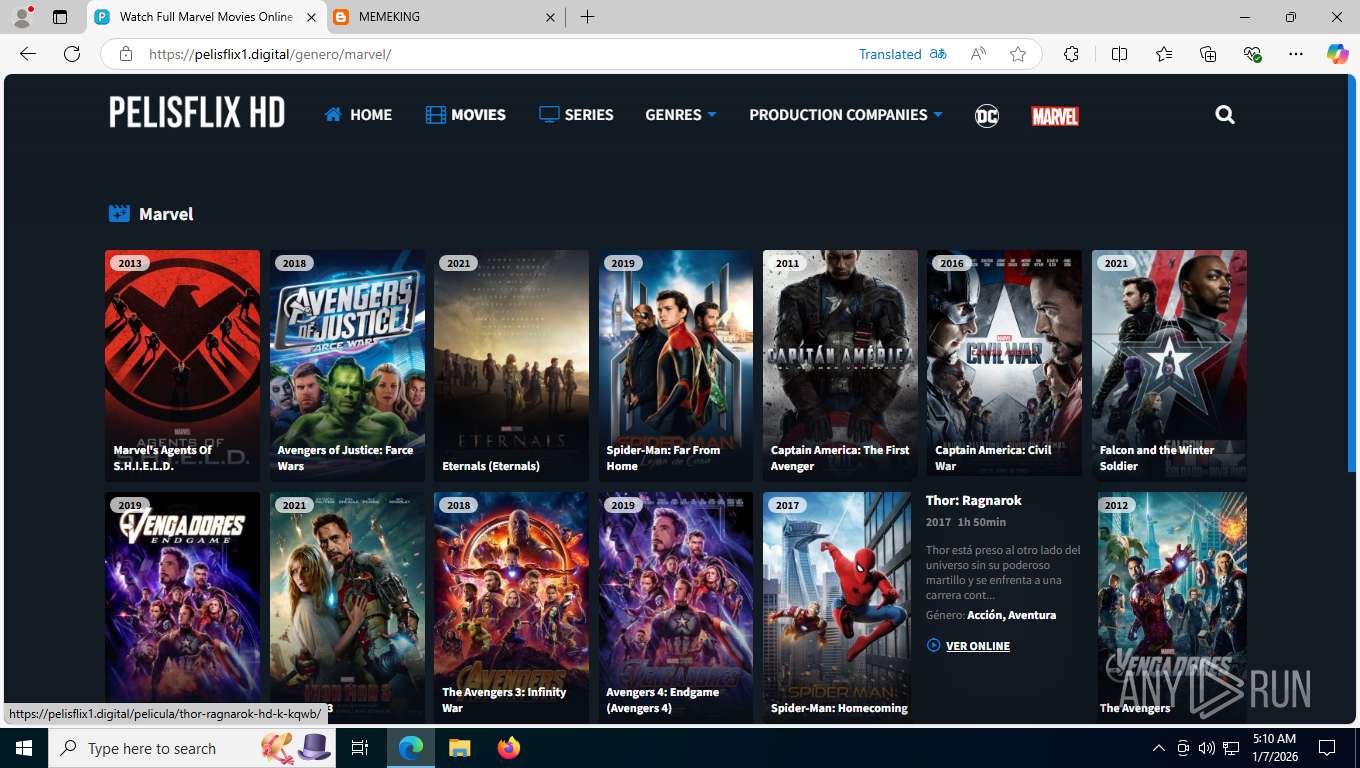Screen dimensions: 1360x768
Task: Open Avengers 4: Endgame poster
Action: pos(676,608)
